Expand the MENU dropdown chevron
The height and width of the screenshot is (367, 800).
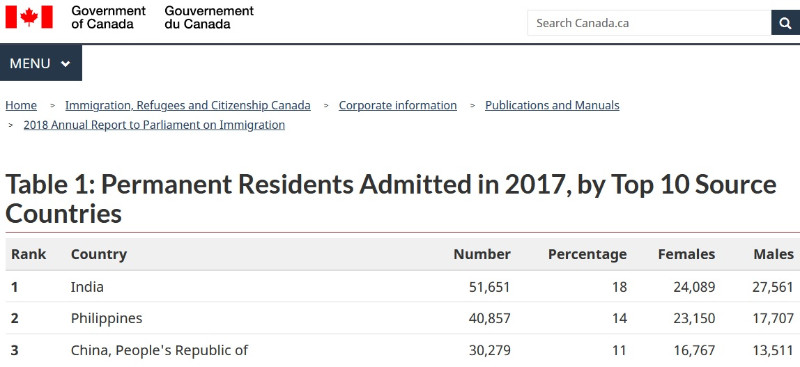(65, 64)
